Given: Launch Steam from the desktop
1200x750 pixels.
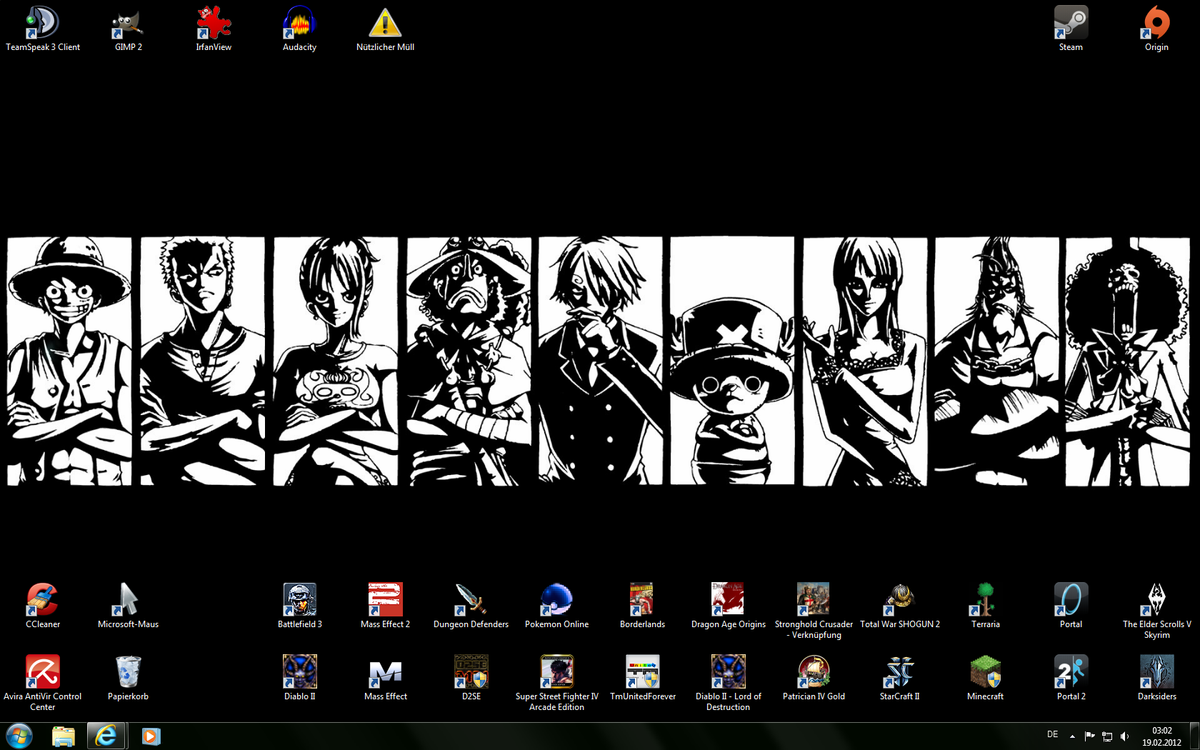Looking at the screenshot, I should [x=1071, y=29].
